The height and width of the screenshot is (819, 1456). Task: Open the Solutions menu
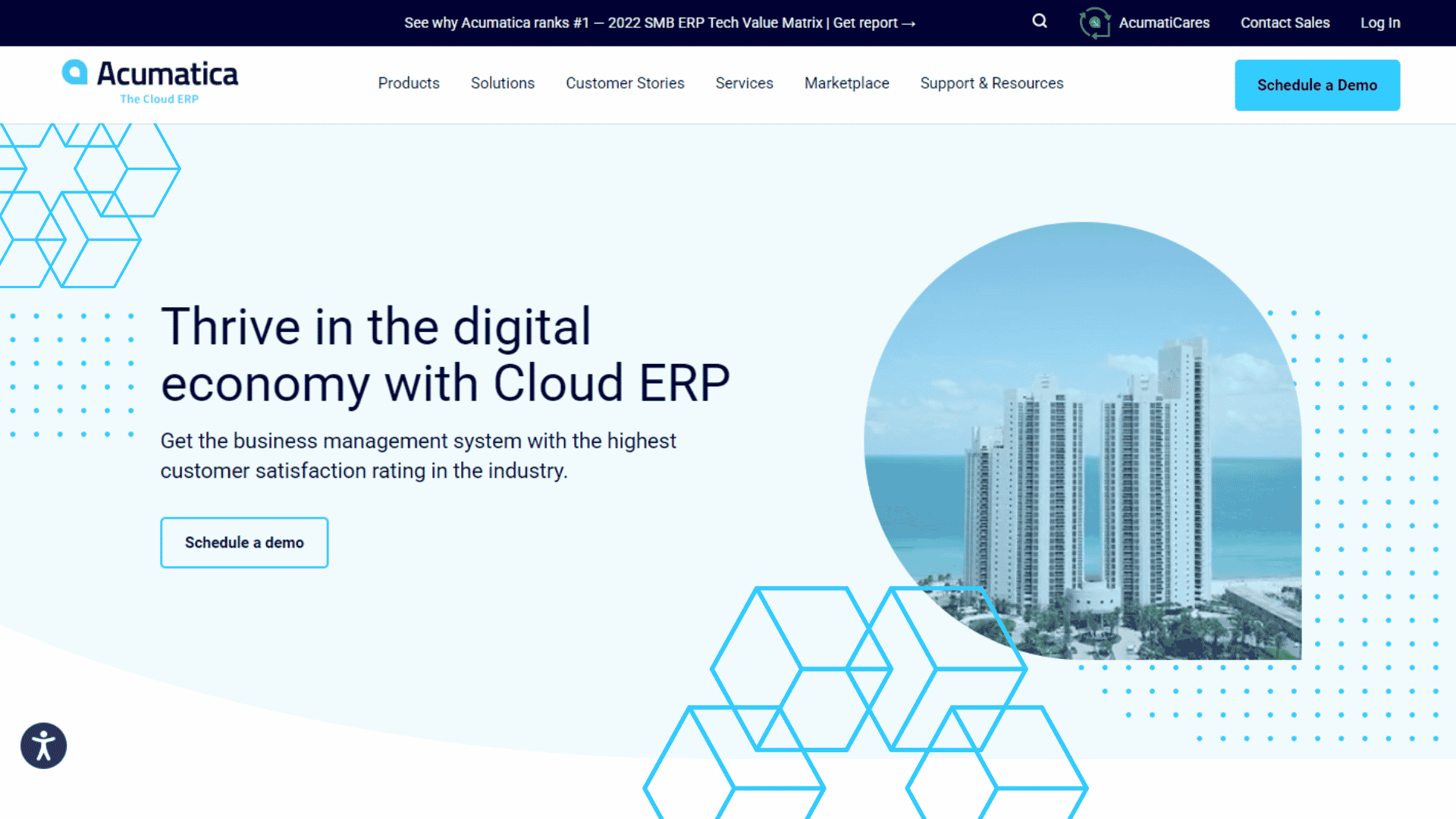pos(503,83)
